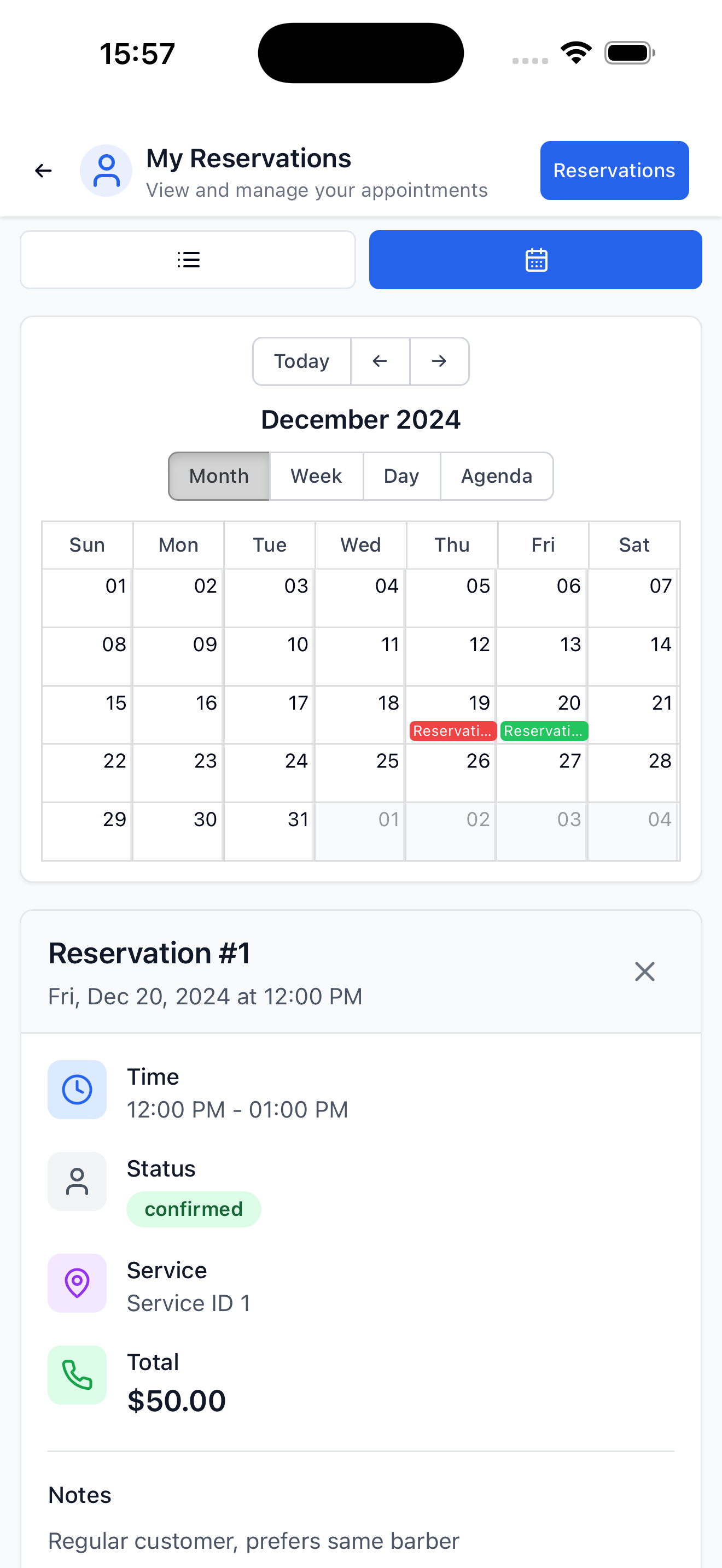
Task: Select the calendar view icon
Action: click(535, 260)
